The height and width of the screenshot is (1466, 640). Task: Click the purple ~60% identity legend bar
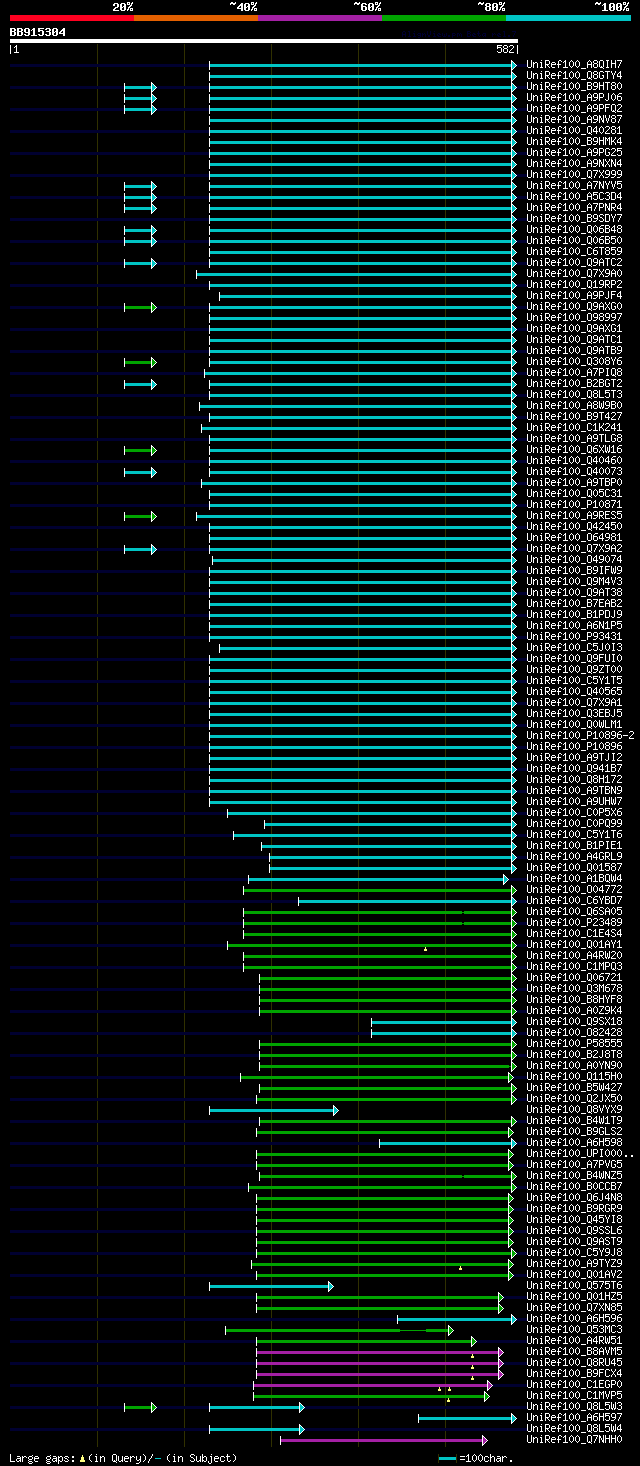tap(320, 18)
